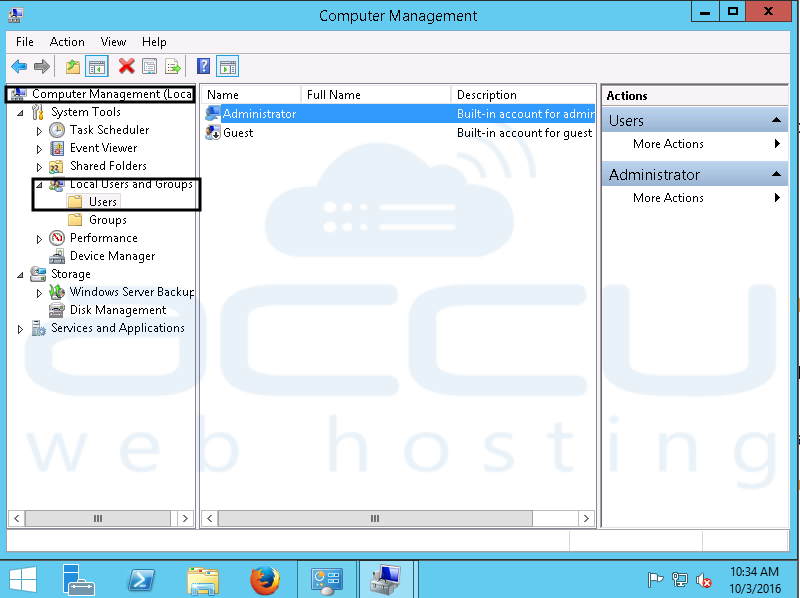This screenshot has height=598, width=800.
Task: Click the Back arrow toolbar icon
Action: point(19,66)
